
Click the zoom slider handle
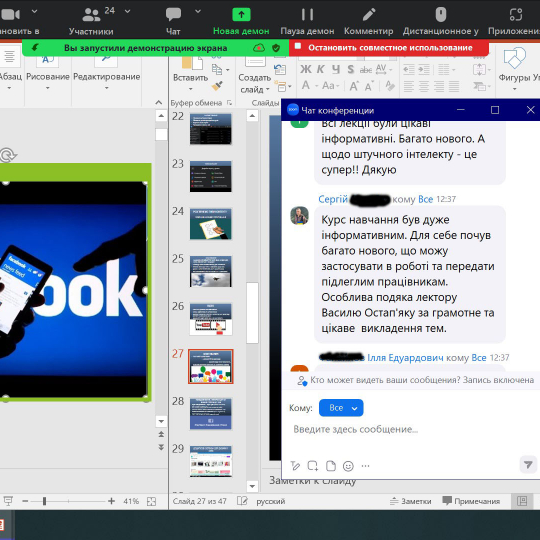[x=44, y=501]
